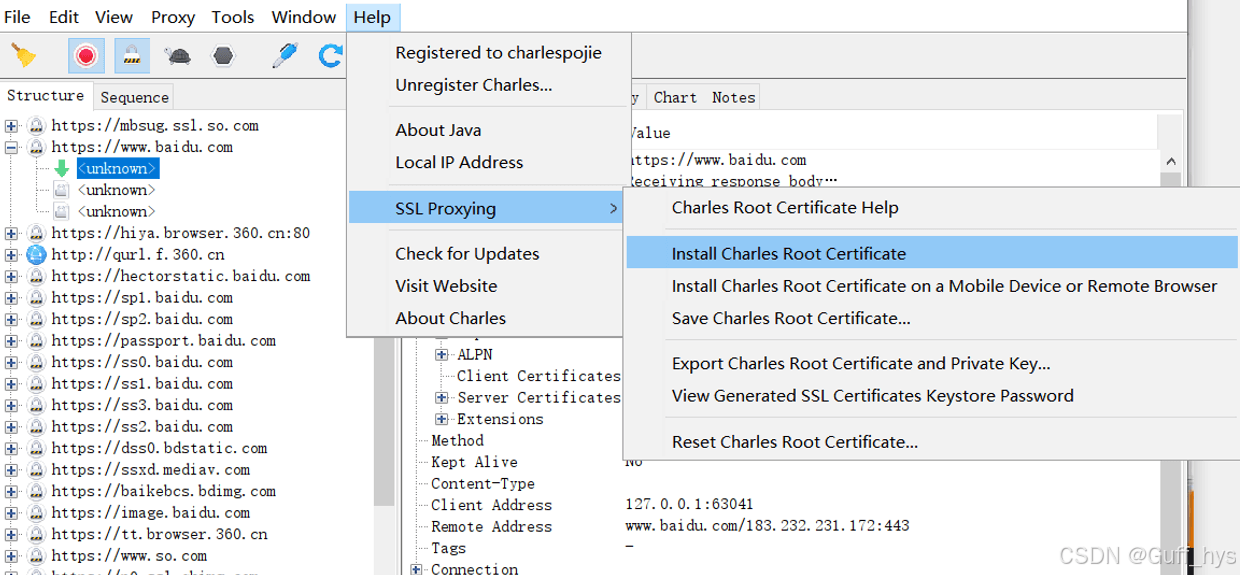Choose View Generated SSL Certificates Keystore Password
The image size is (1240, 575).
[872, 396]
